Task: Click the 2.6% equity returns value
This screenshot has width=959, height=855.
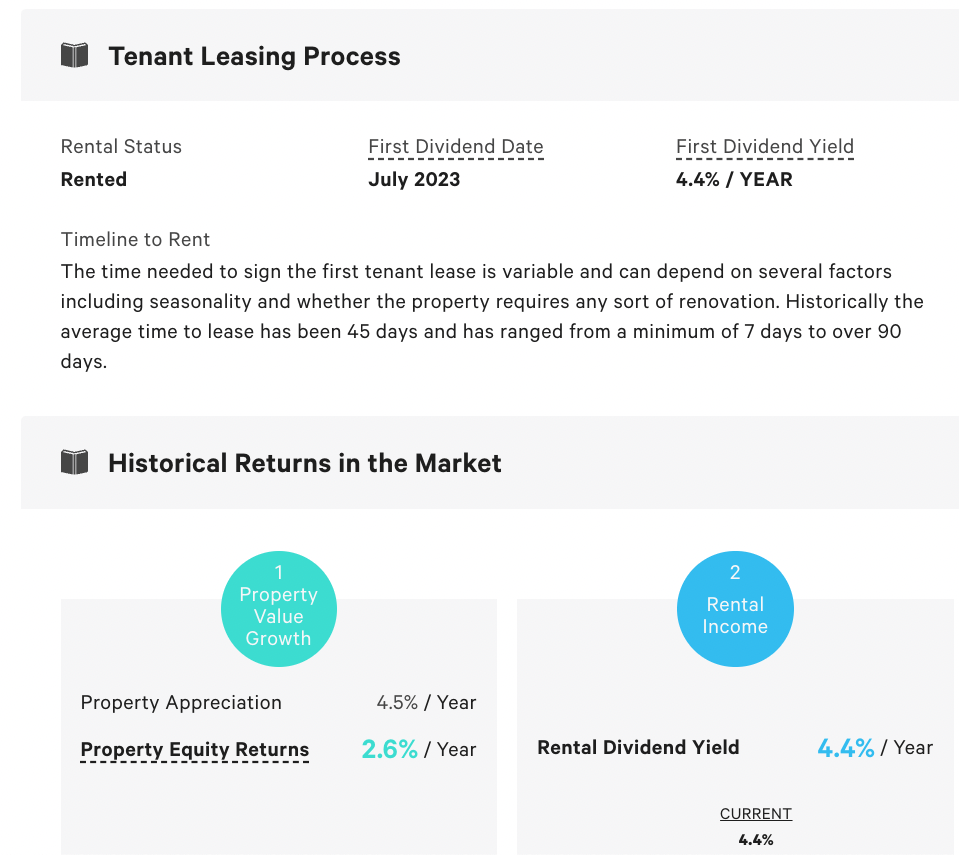Action: coord(390,749)
